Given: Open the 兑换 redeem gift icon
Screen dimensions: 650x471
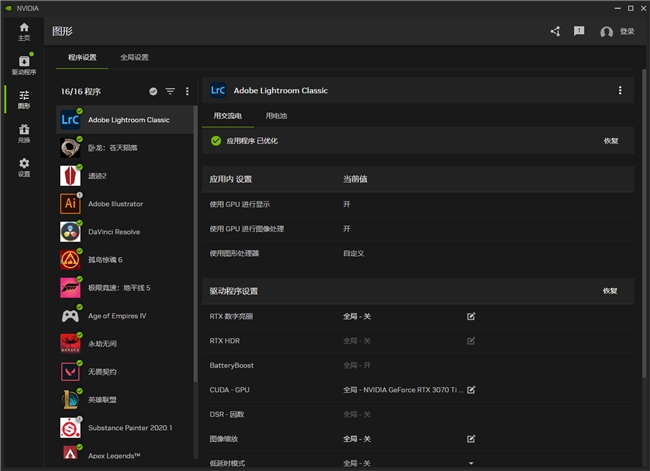Looking at the screenshot, I should pos(24,134).
